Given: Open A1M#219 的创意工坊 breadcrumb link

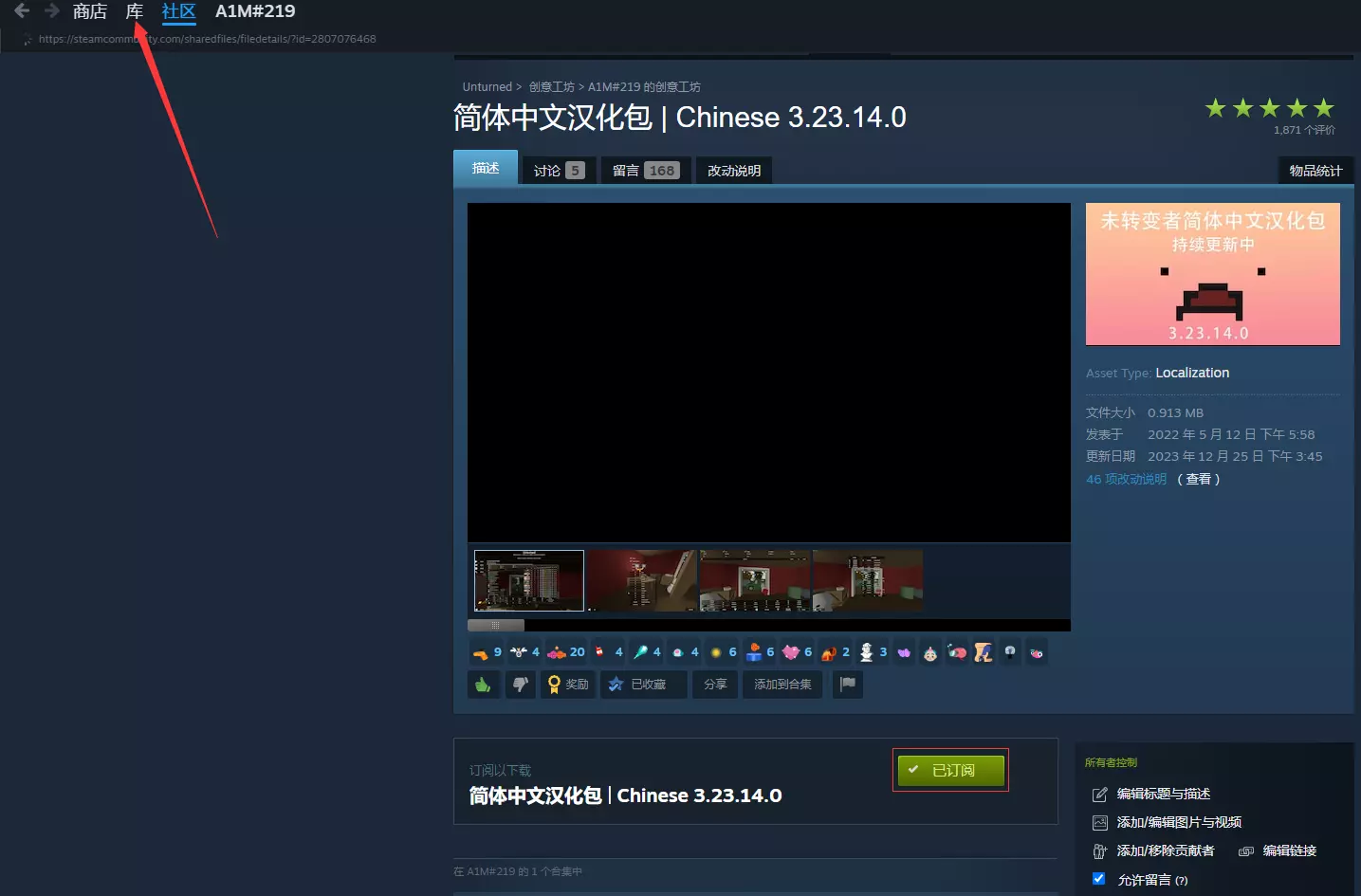Looking at the screenshot, I should coord(644,87).
